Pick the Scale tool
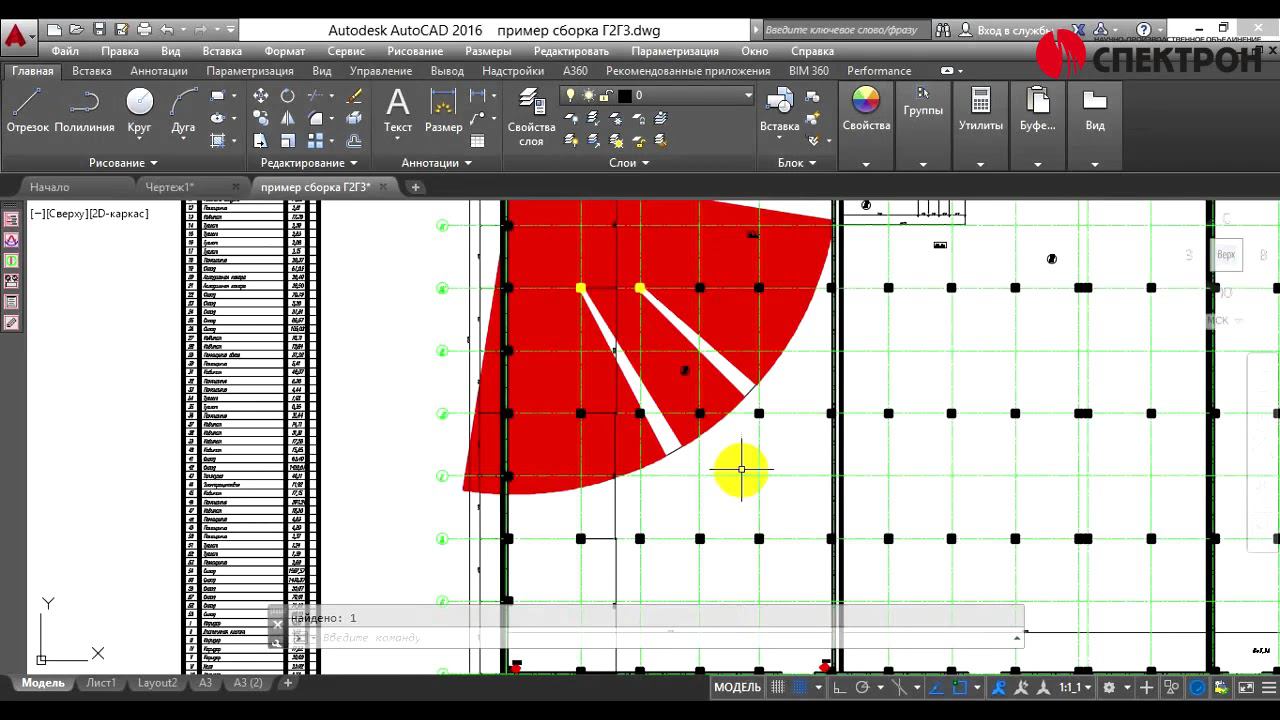Image resolution: width=1280 pixels, height=720 pixels. [x=288, y=141]
